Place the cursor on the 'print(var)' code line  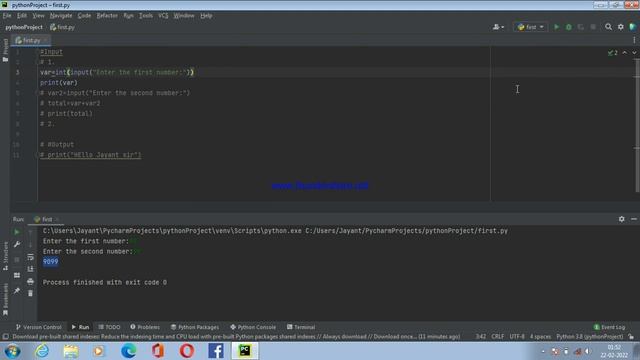click(x=59, y=83)
